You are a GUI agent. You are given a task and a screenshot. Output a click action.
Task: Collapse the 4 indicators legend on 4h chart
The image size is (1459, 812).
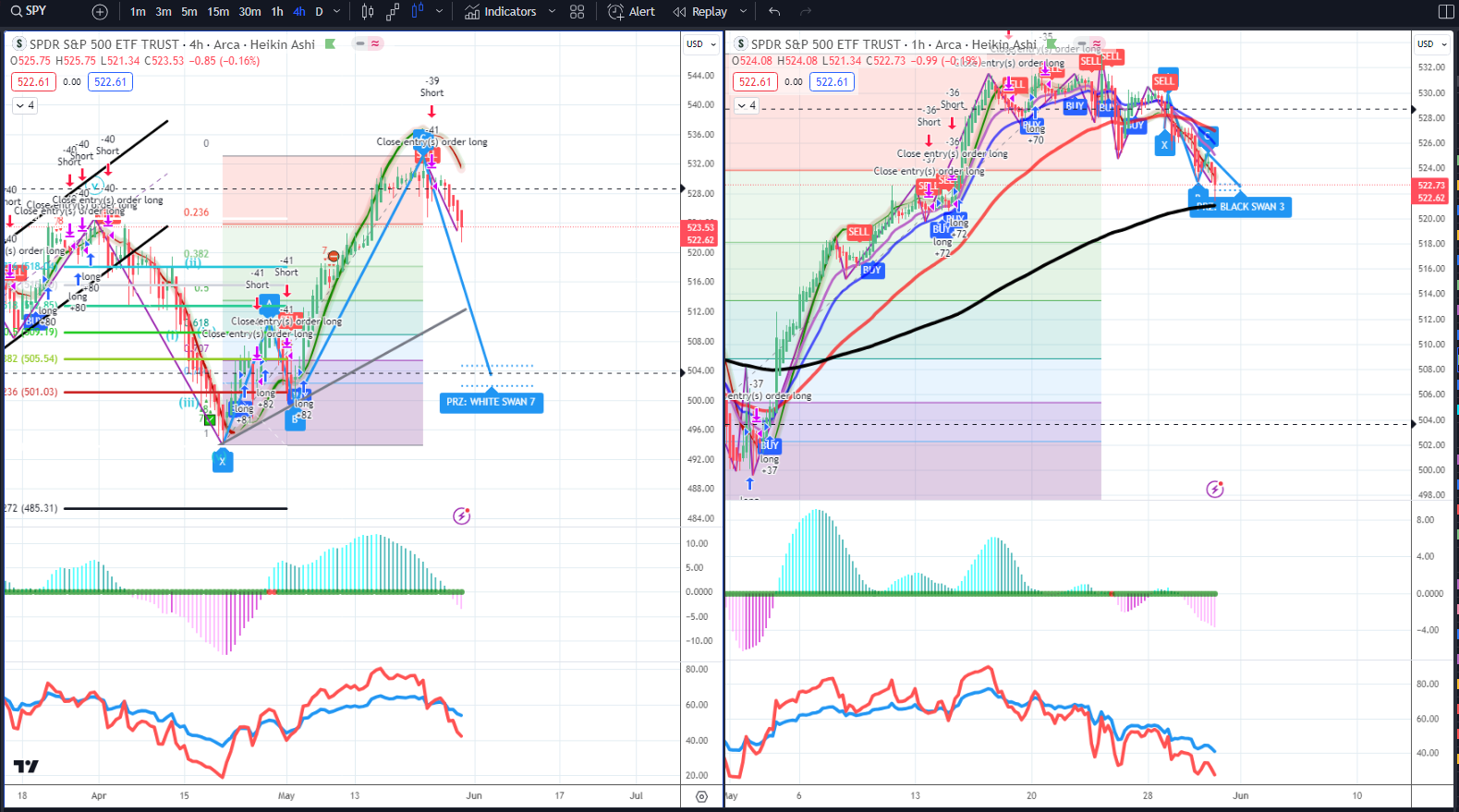point(24,105)
